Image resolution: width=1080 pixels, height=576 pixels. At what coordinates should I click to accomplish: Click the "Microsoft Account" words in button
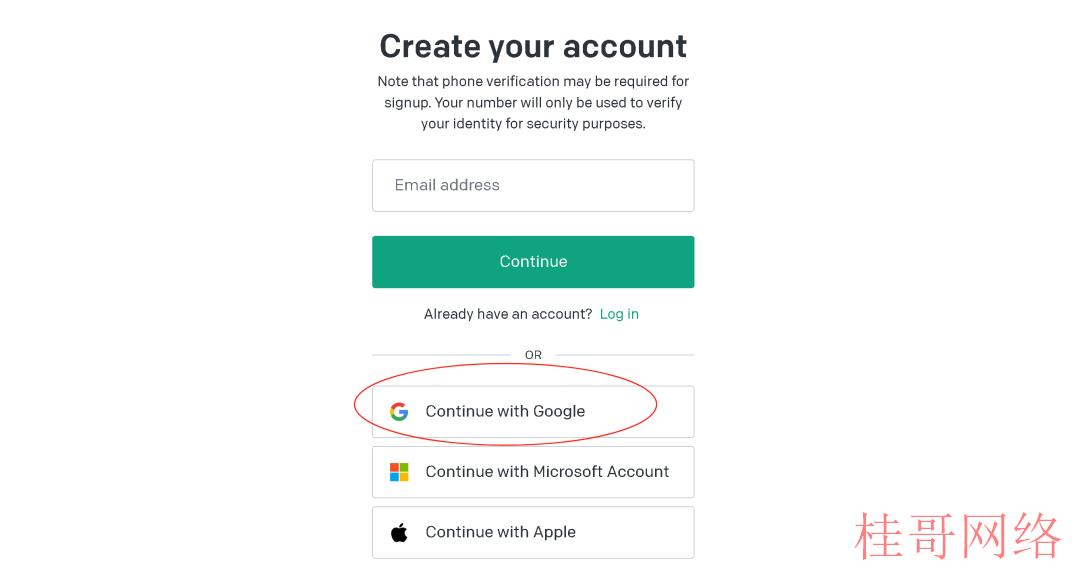601,472
